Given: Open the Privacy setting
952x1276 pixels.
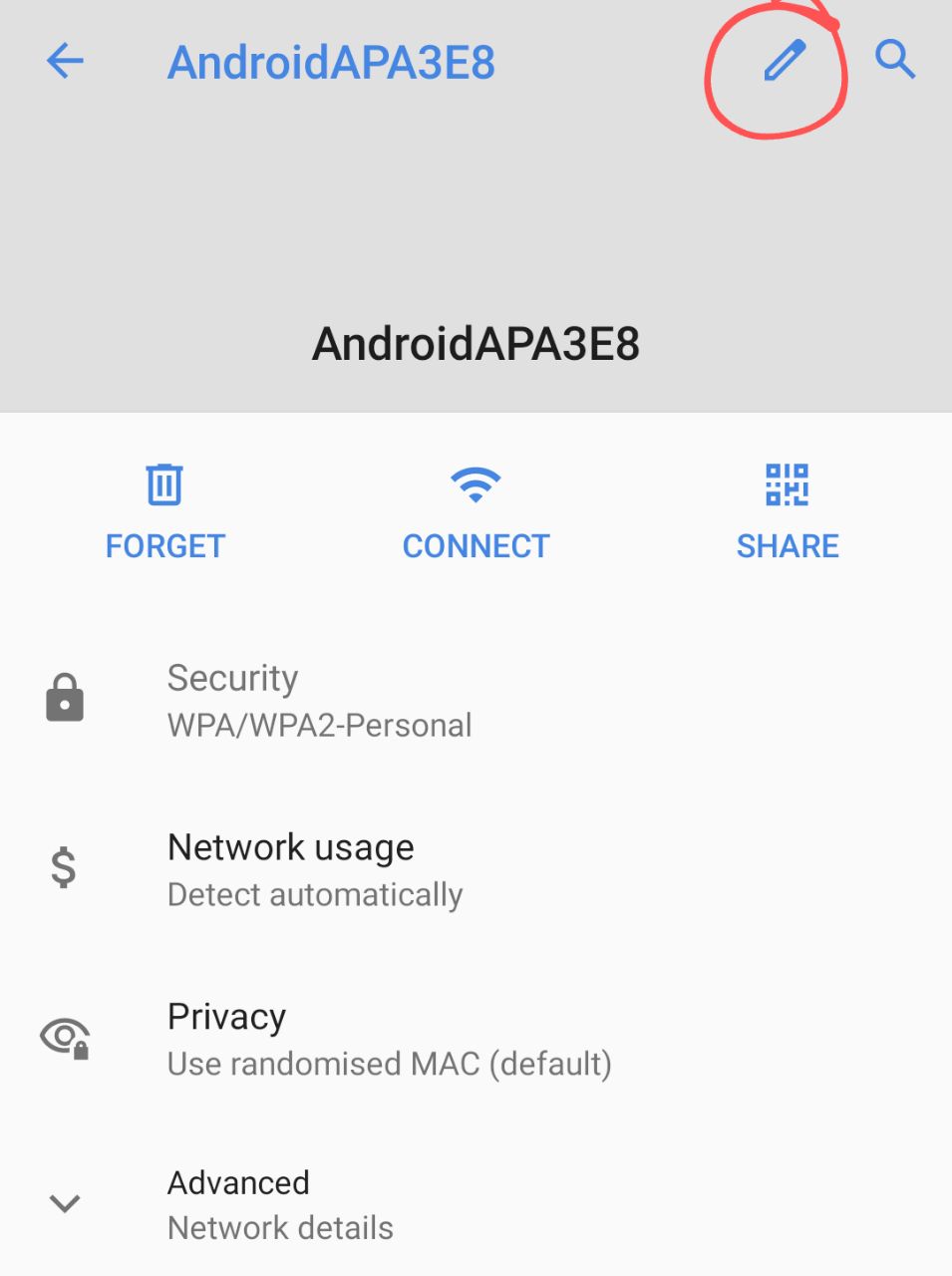Looking at the screenshot, I should point(226,1017).
